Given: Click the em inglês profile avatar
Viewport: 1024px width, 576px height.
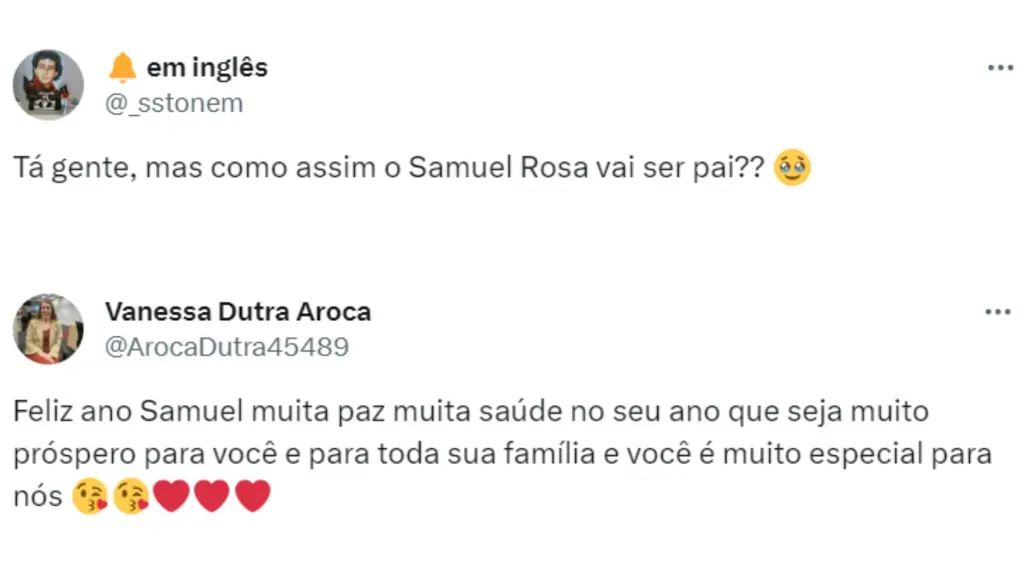Looking at the screenshot, I should [48, 85].
